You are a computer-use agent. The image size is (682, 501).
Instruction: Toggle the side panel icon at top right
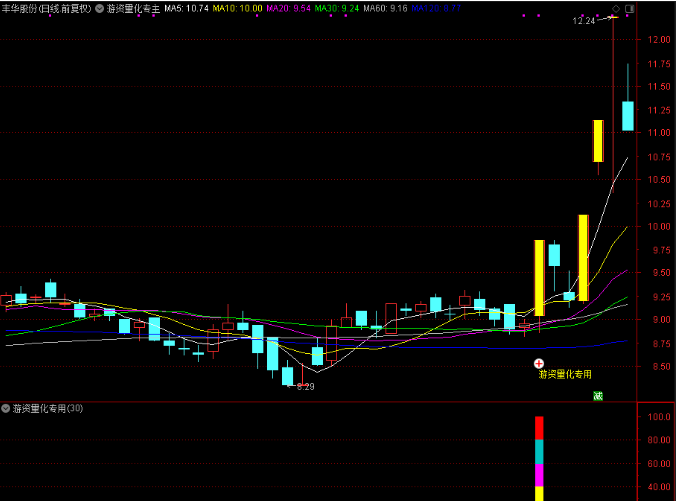[629, 8]
